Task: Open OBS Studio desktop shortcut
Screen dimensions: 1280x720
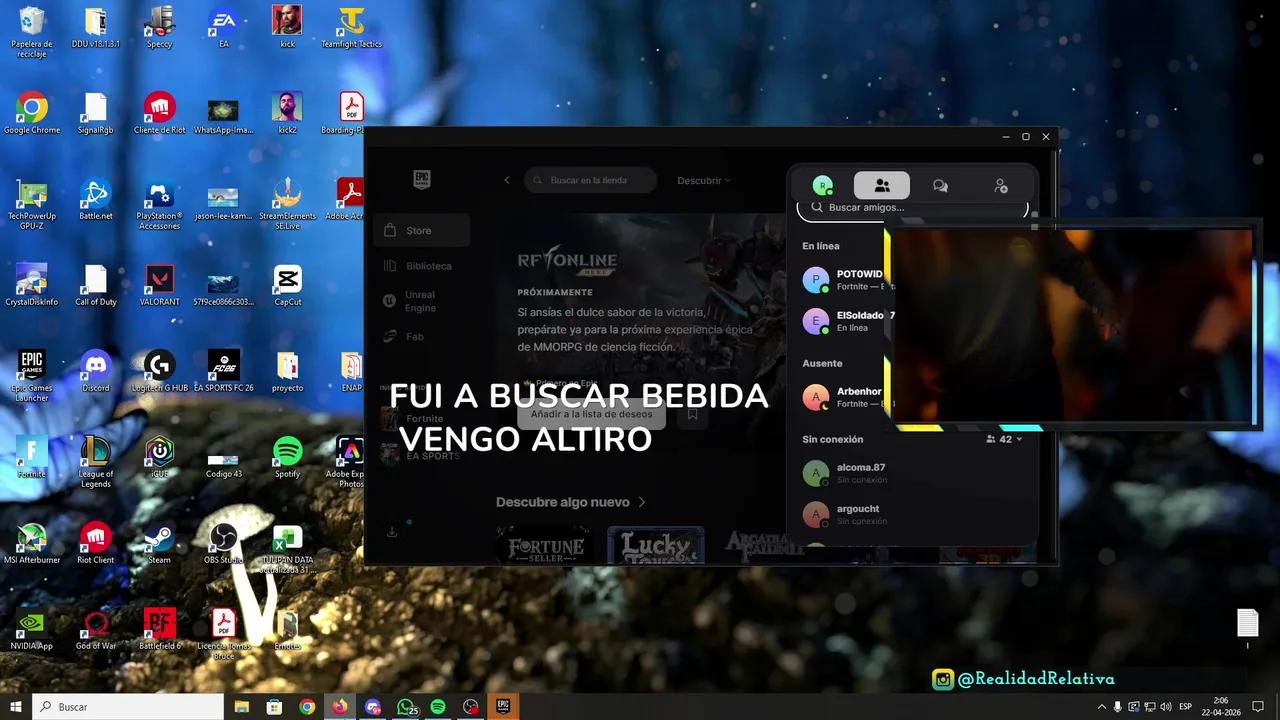Action: 223,538
